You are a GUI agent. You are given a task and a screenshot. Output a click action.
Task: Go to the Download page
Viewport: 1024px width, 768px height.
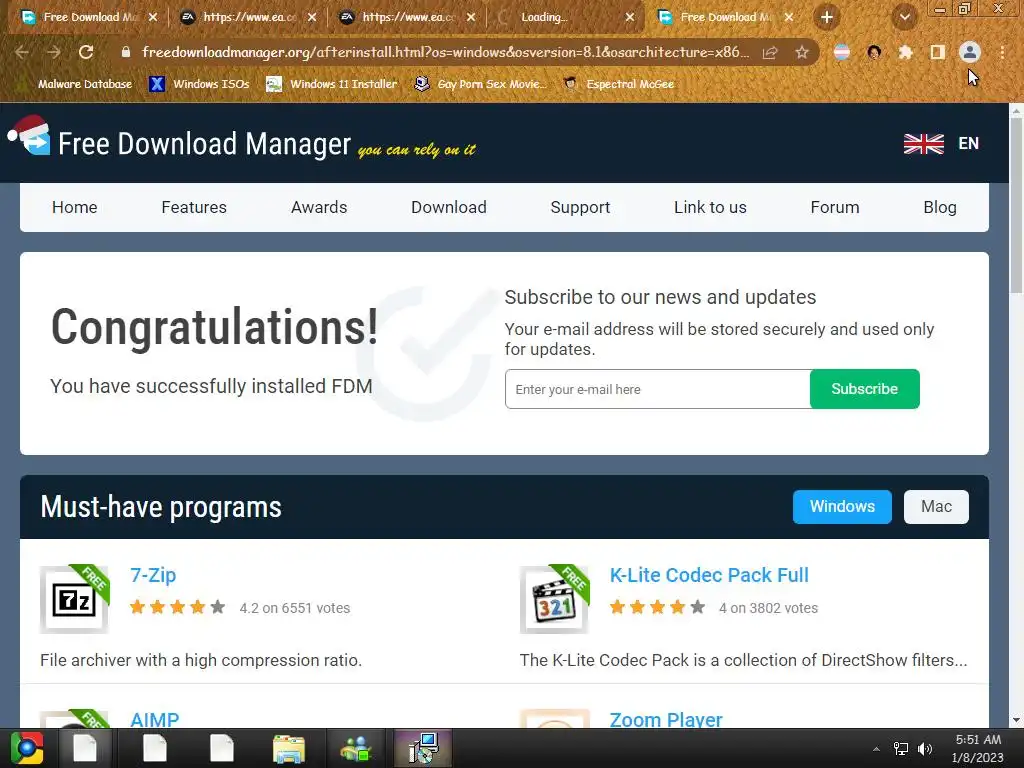(449, 207)
